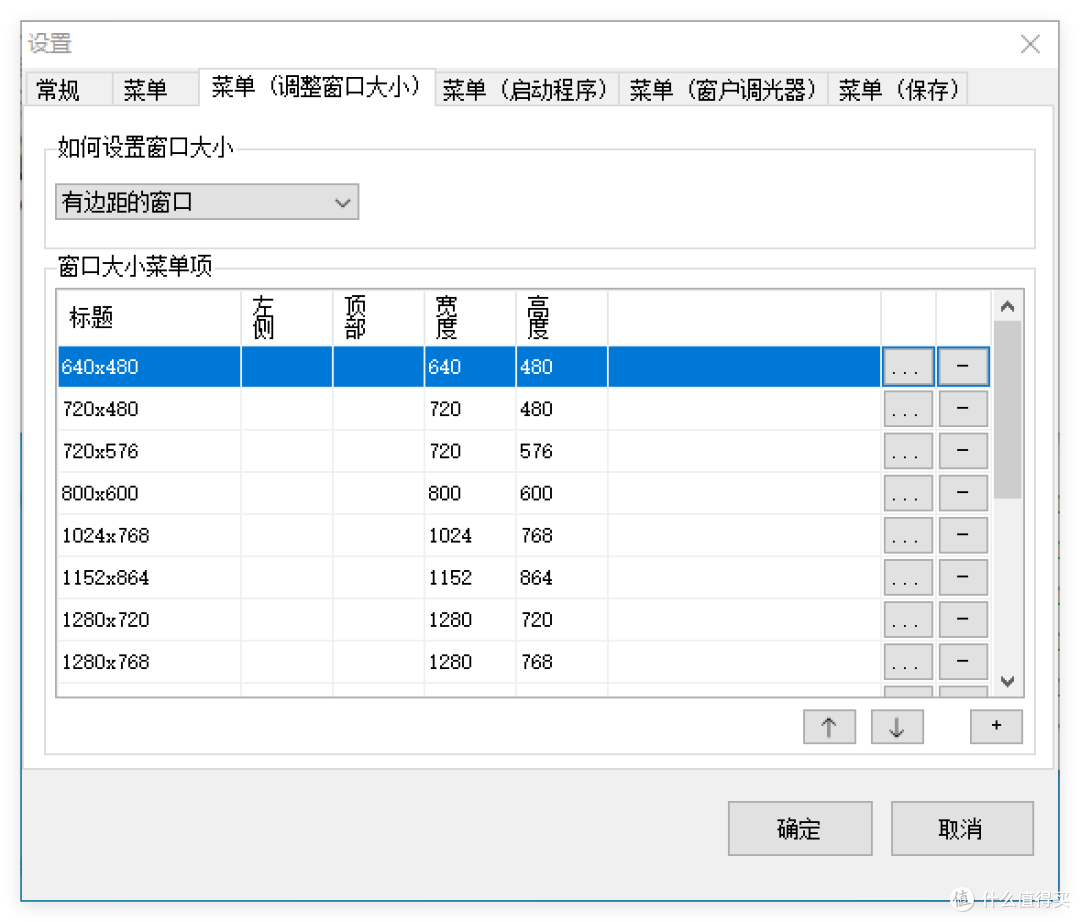Screen dimensions: 1080x922
Task: Remove the 1024x768 entry
Action: (x=963, y=535)
